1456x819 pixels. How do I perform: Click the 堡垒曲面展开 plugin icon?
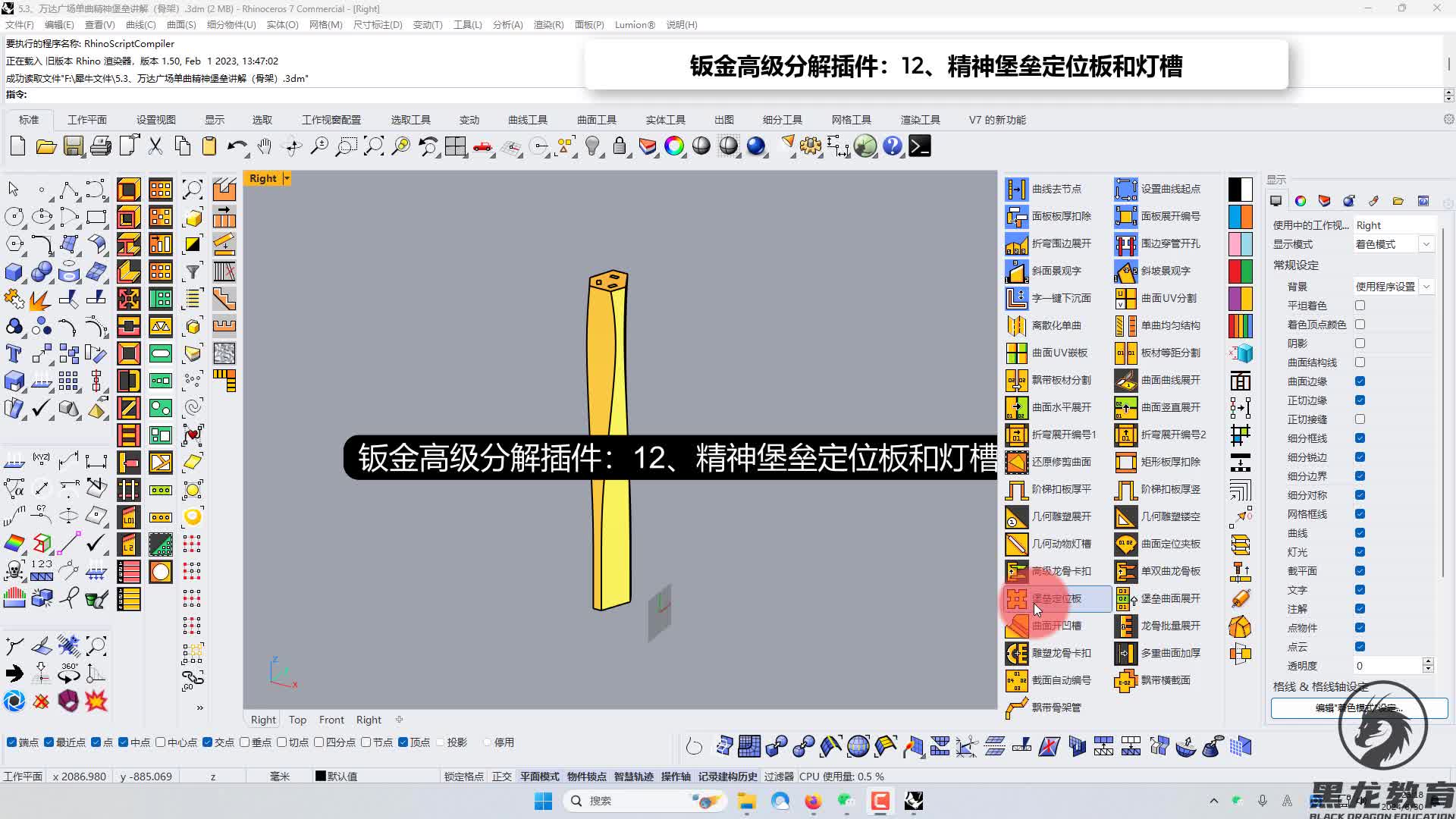1125,598
